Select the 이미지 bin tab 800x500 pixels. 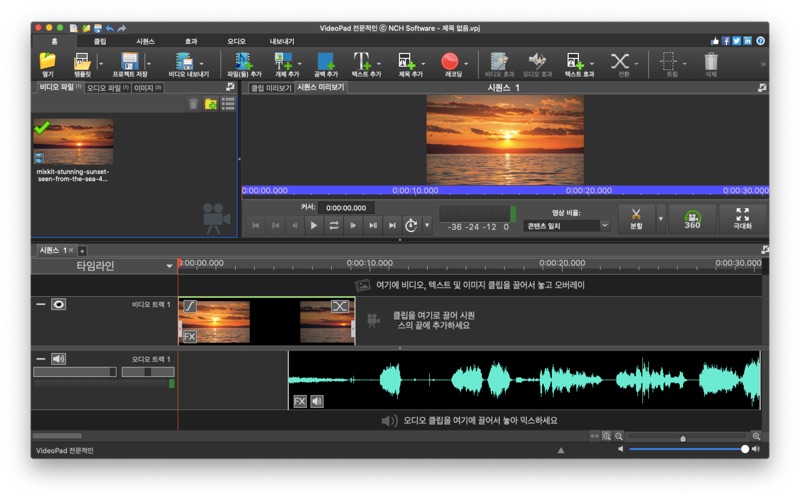(x=147, y=88)
